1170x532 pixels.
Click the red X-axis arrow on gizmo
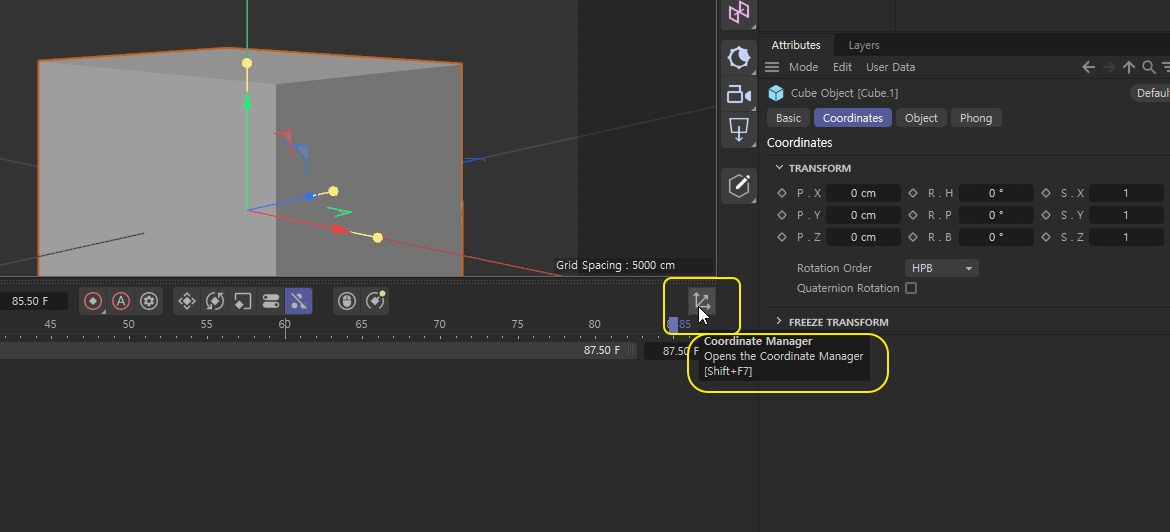click(340, 229)
